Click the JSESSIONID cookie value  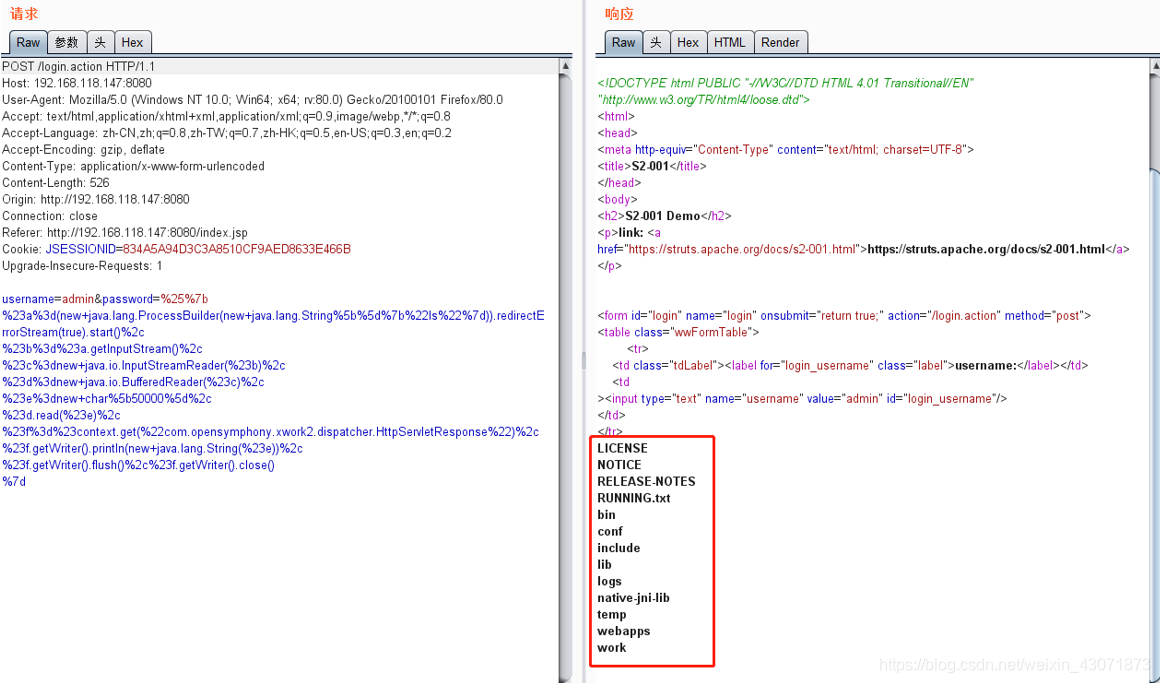237,249
